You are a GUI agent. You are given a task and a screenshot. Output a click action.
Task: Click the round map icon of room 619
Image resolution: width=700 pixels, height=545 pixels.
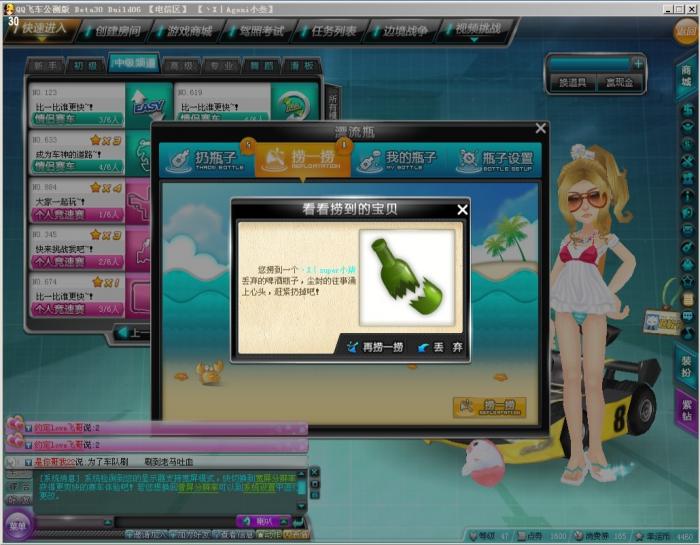point(294,102)
